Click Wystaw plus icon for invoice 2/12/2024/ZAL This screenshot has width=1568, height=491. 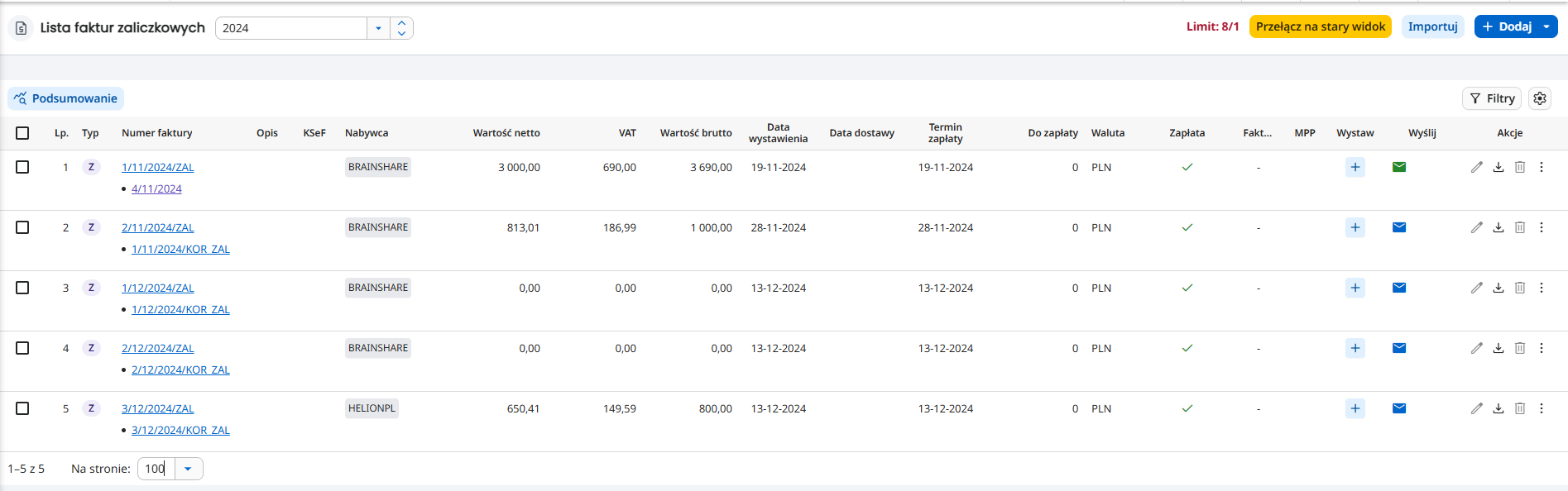[1355, 348]
